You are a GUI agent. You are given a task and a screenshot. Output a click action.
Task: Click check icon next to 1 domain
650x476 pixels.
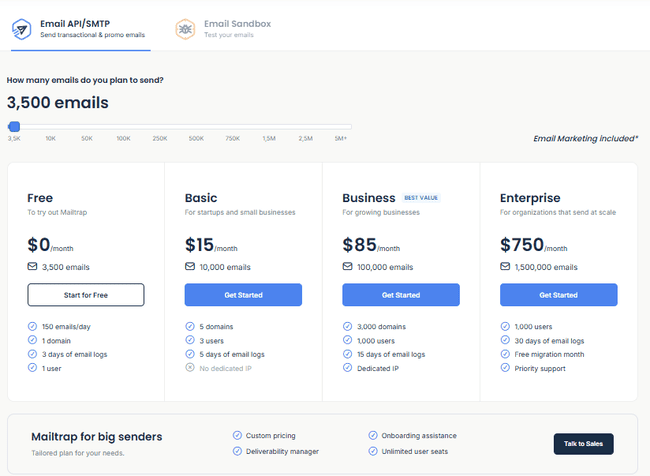(32, 340)
